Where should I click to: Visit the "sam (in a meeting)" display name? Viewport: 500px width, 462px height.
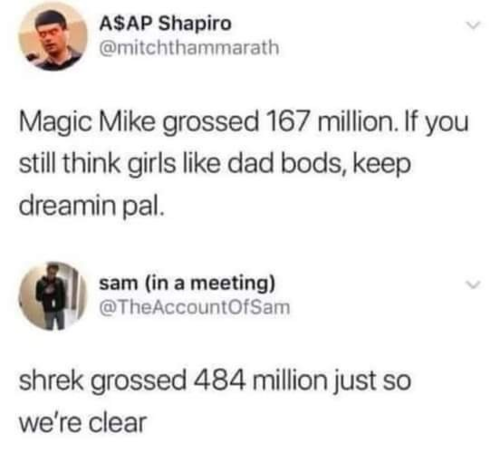[x=187, y=284]
